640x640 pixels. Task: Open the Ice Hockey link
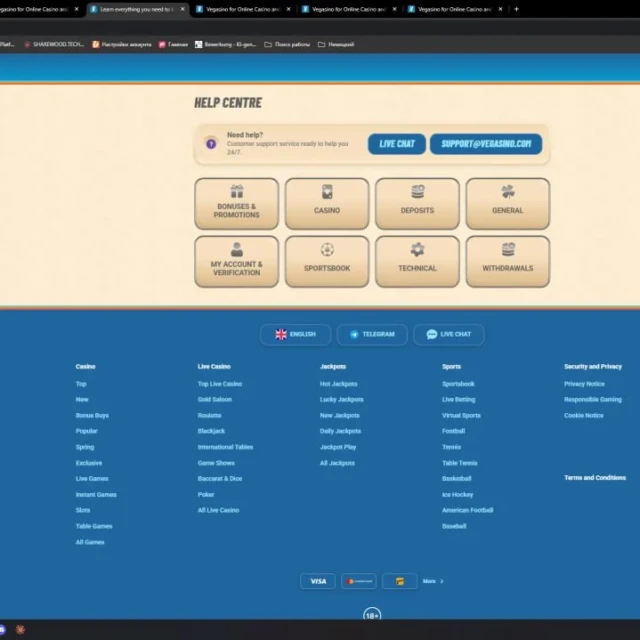[458, 495]
